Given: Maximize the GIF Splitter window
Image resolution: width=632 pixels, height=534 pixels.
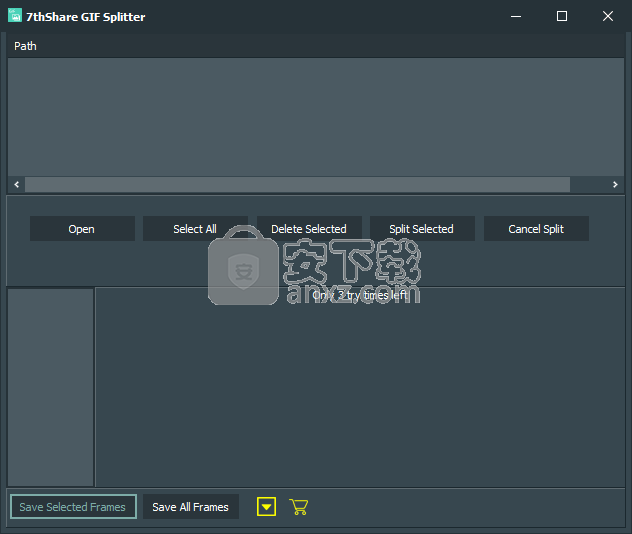Looking at the screenshot, I should [562, 16].
